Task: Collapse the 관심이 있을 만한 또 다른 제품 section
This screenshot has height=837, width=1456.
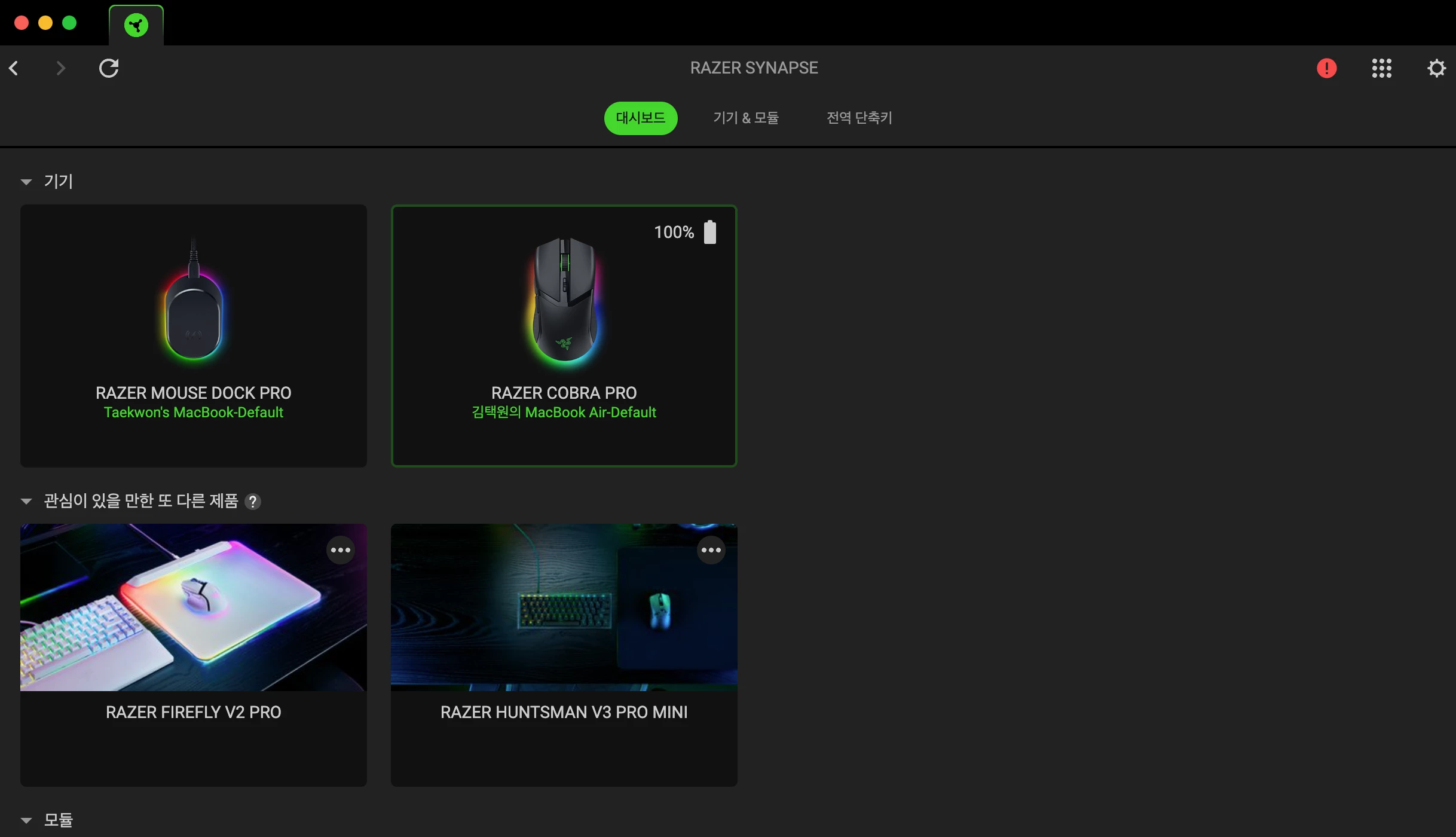Action: click(26, 501)
